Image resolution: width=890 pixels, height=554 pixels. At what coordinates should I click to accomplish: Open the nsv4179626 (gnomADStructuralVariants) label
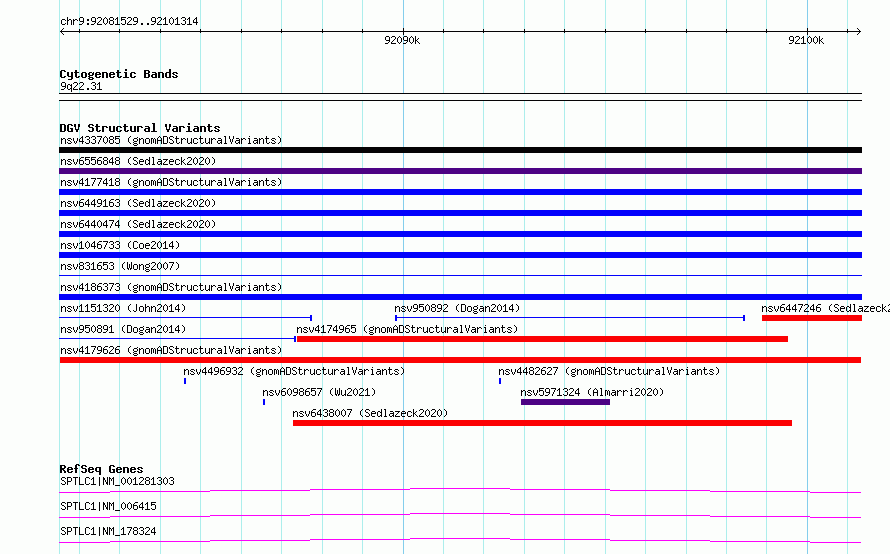click(171, 350)
